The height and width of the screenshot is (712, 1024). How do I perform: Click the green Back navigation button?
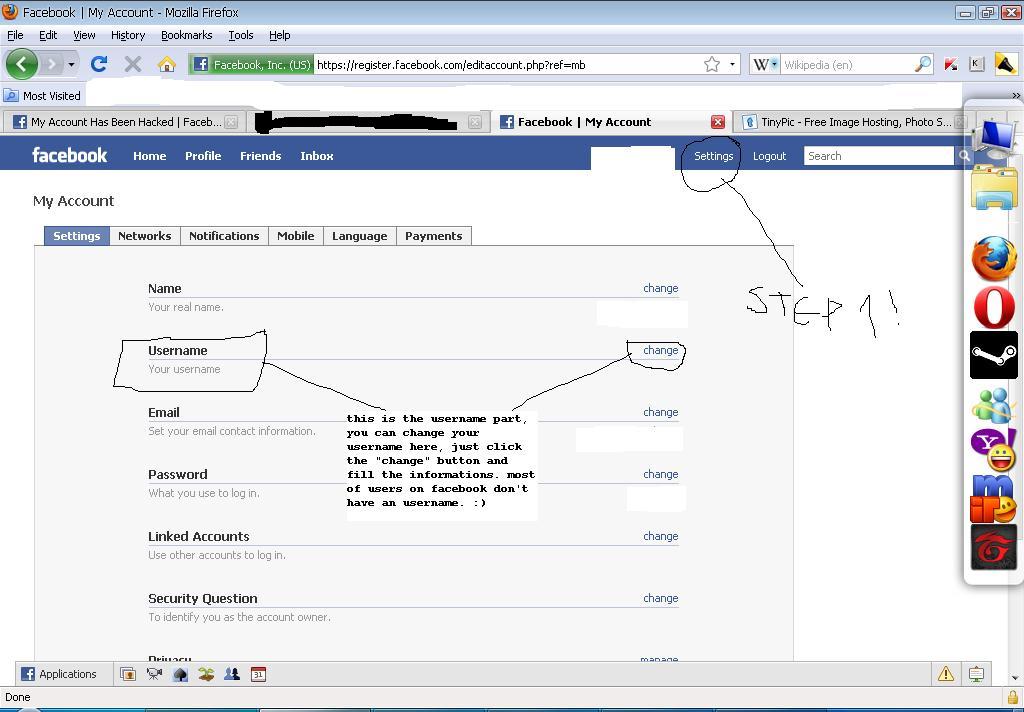pyautogui.click(x=22, y=64)
